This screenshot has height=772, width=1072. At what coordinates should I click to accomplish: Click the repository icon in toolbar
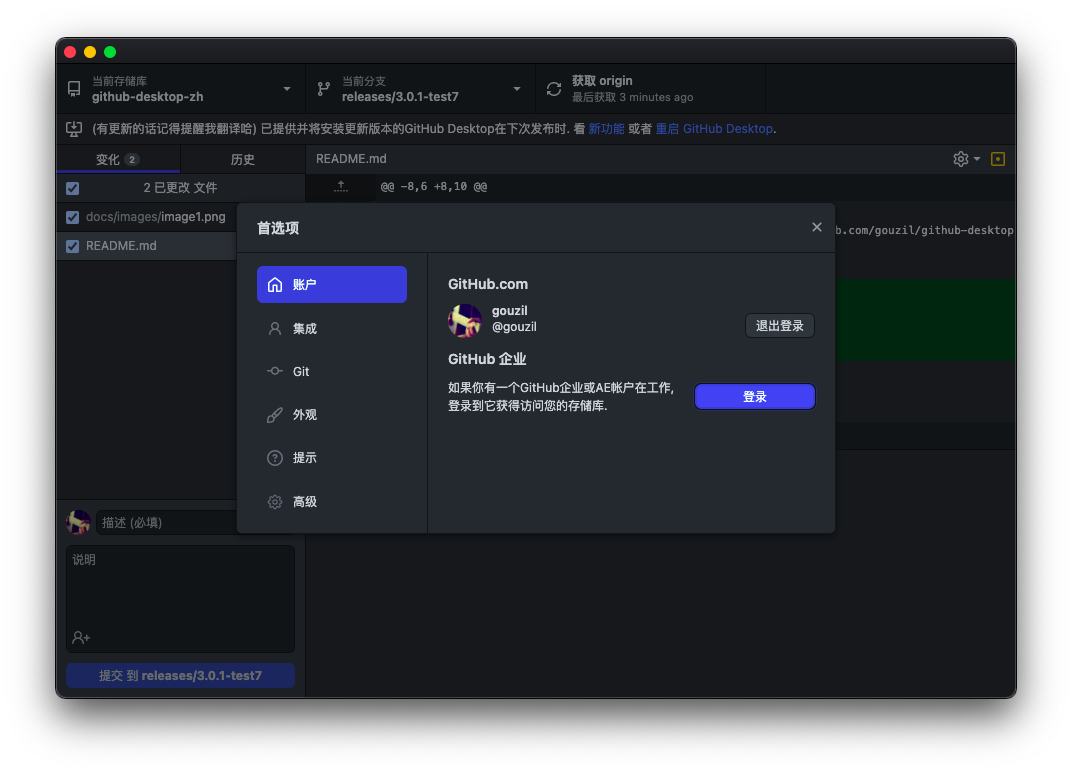click(74, 89)
